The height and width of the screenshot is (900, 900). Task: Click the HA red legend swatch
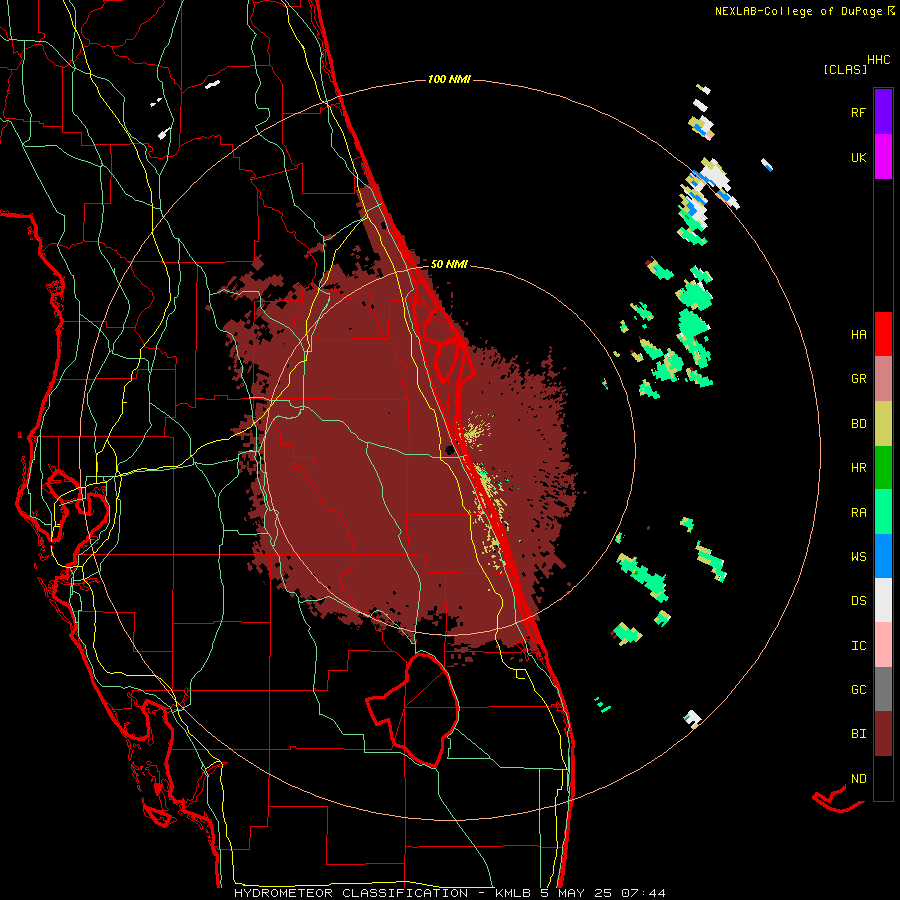point(883,334)
